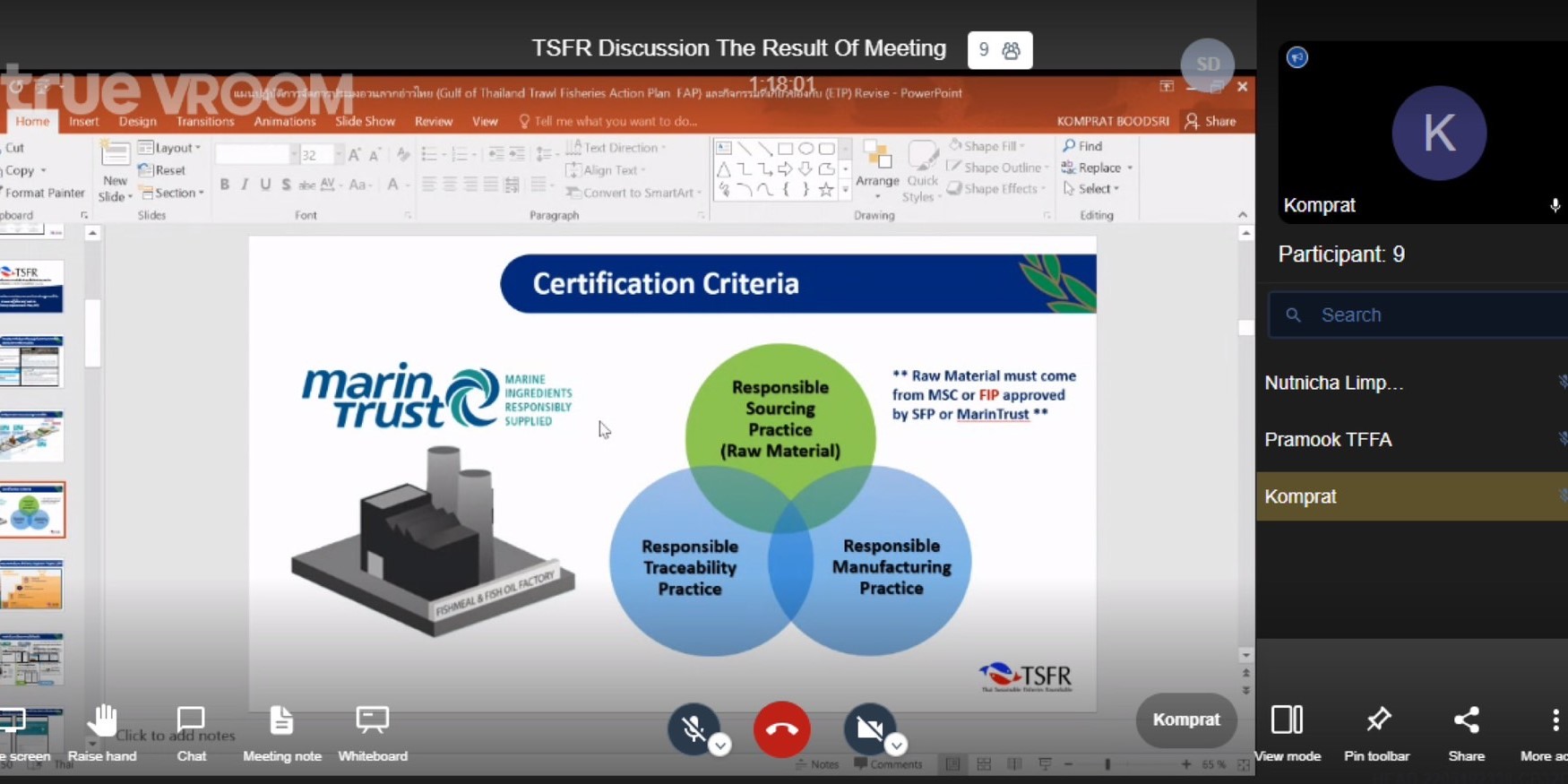The width and height of the screenshot is (1568, 784).
Task: Expand the microphone options arrow
Action: point(720,745)
